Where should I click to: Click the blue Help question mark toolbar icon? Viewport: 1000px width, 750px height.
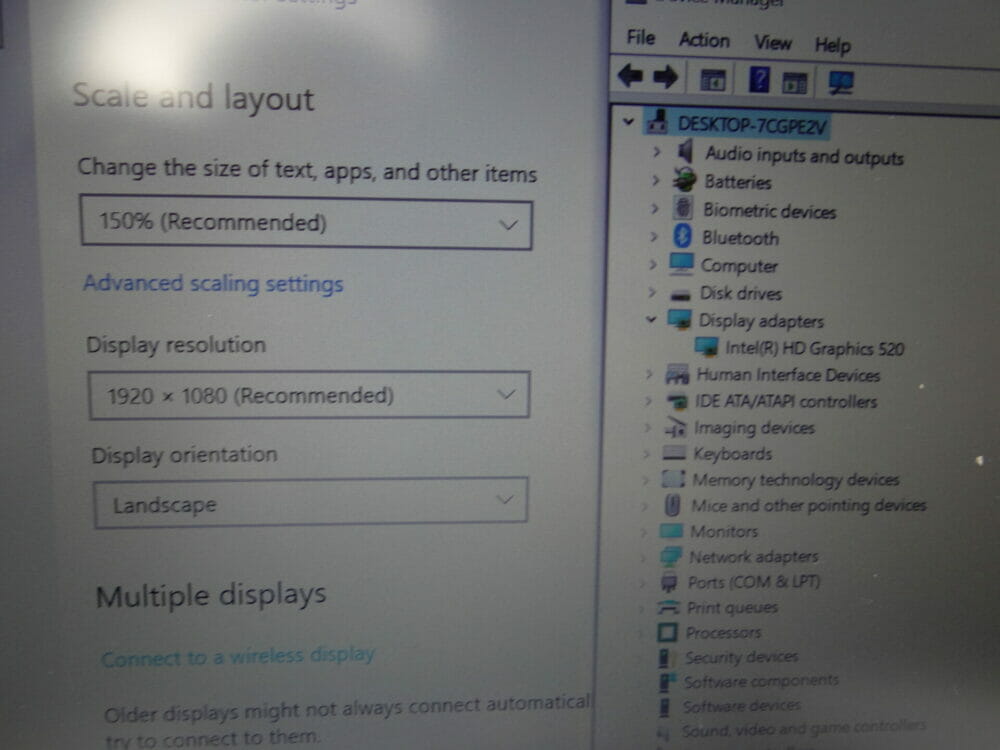(x=759, y=80)
